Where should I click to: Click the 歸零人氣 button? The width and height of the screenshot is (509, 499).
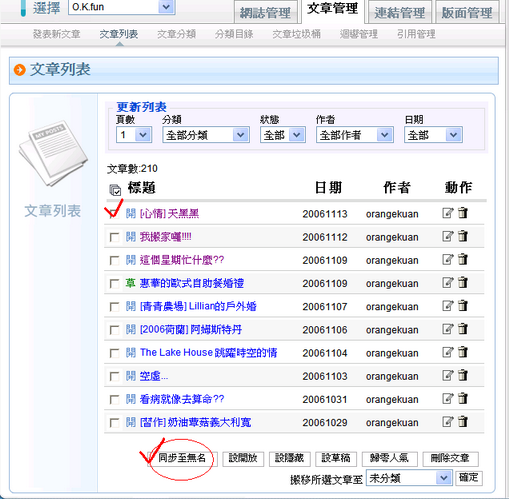pos(389,458)
